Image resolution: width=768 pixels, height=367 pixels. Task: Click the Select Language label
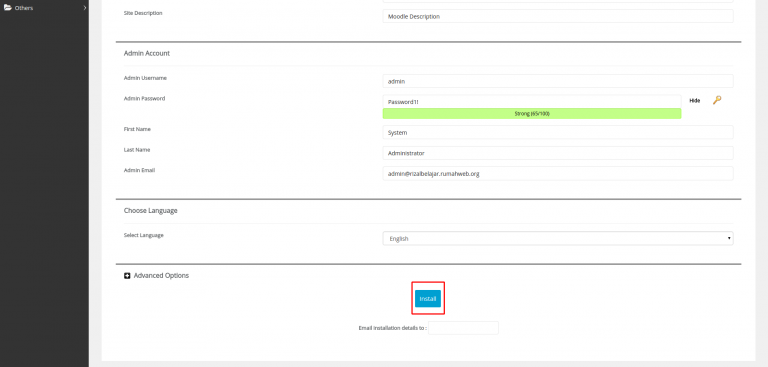(x=144, y=235)
